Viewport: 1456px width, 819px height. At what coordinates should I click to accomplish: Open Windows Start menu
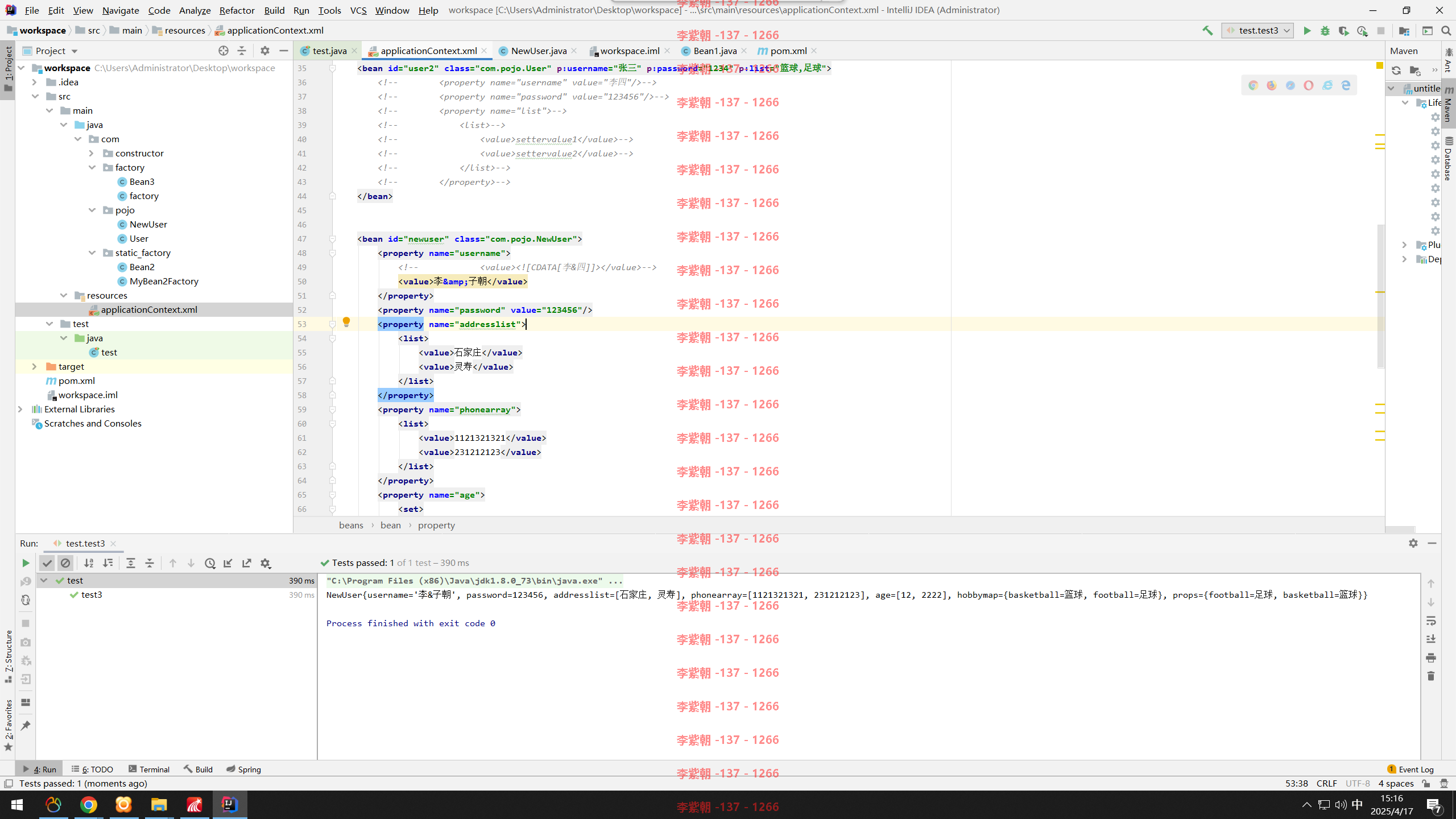click(x=17, y=805)
